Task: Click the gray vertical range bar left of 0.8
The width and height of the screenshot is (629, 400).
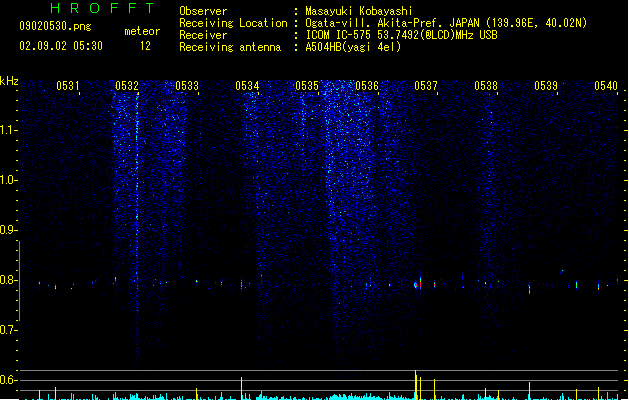Action: (x=19, y=281)
